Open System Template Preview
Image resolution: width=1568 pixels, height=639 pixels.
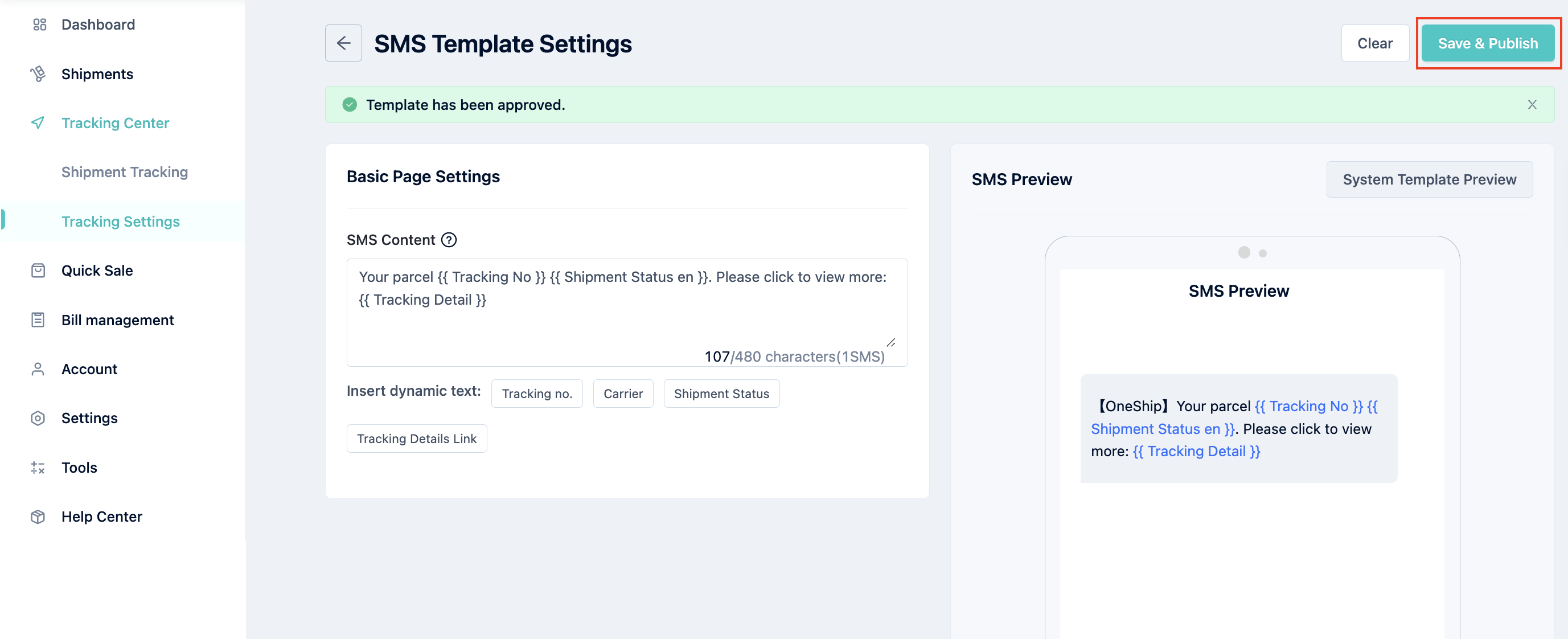pyautogui.click(x=1429, y=179)
